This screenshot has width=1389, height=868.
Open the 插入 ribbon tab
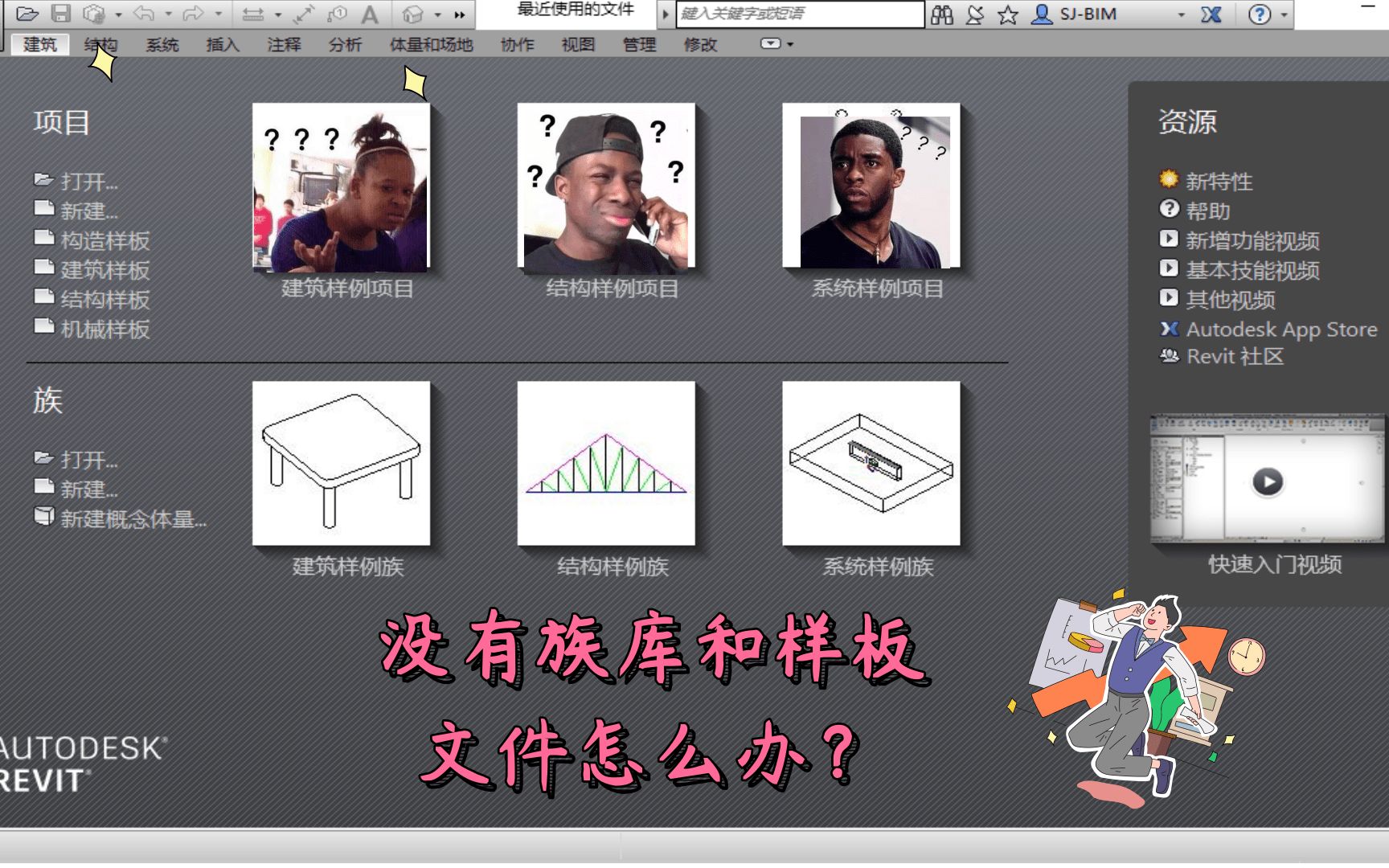pos(223,44)
